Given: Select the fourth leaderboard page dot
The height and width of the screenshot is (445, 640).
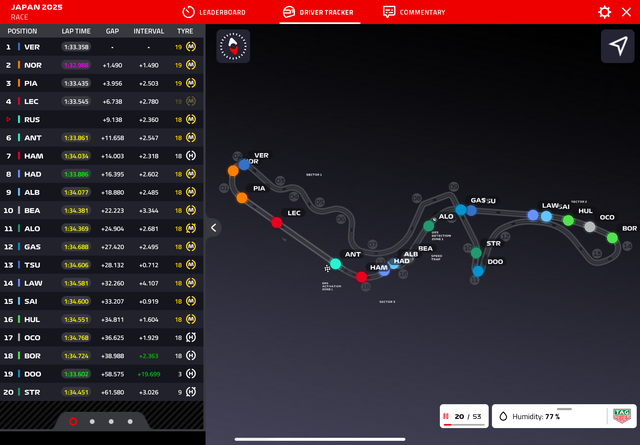Looking at the screenshot, I should (130, 421).
